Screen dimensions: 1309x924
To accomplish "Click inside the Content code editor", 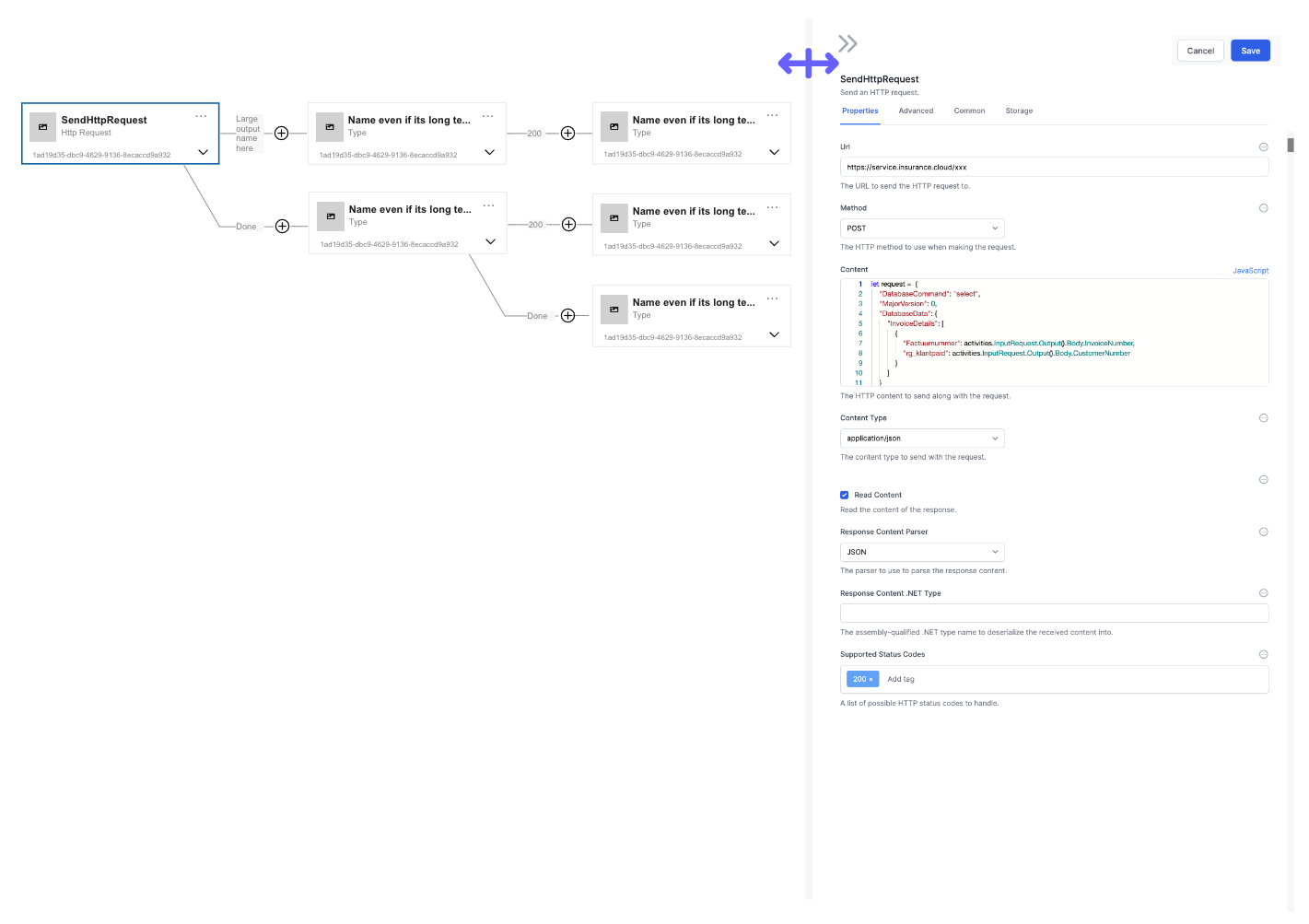I will tap(1055, 333).
